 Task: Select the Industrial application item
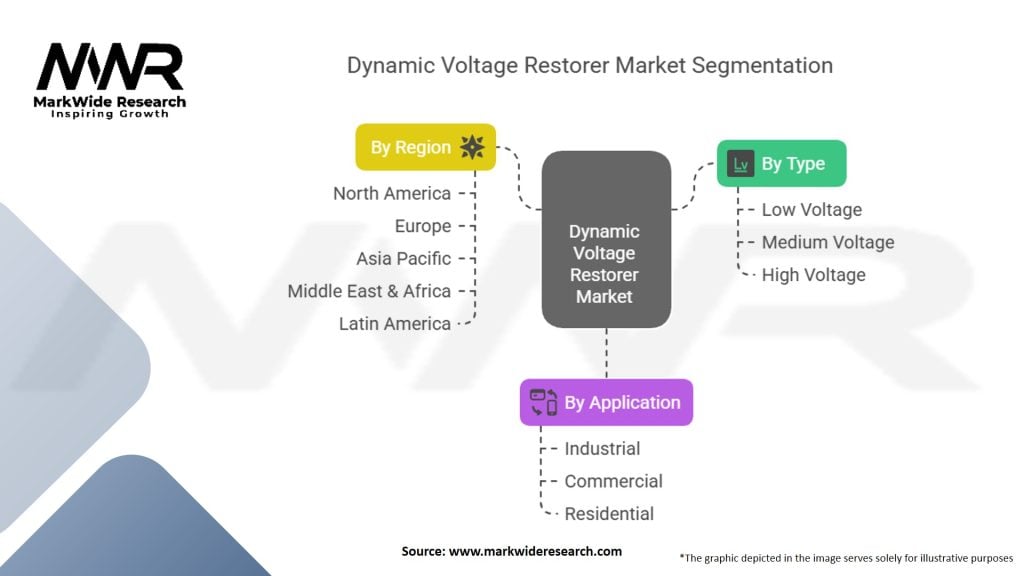(x=602, y=449)
